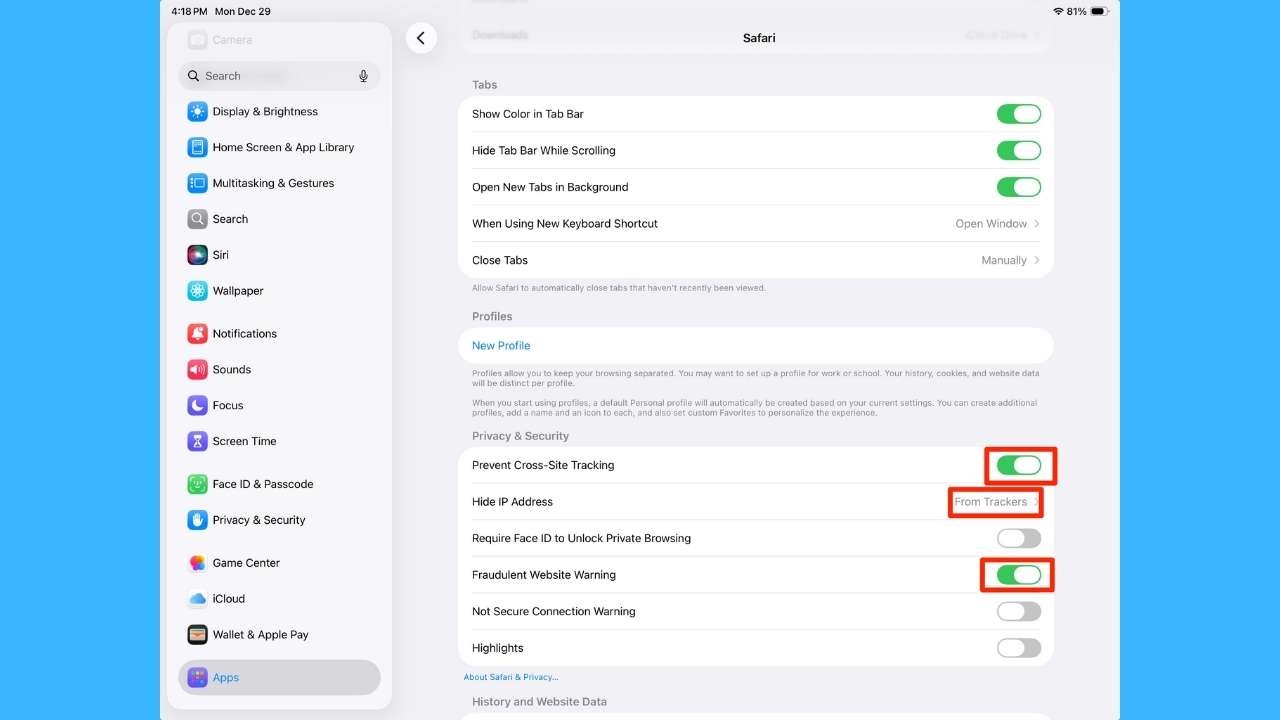Tap the Camera row at sidebar top
This screenshot has height=720, width=1280.
pyautogui.click(x=279, y=40)
